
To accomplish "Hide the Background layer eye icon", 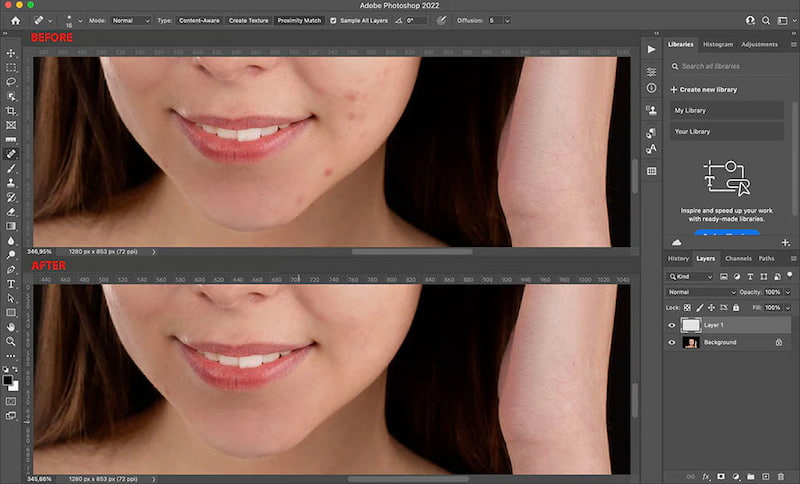I will coord(671,342).
